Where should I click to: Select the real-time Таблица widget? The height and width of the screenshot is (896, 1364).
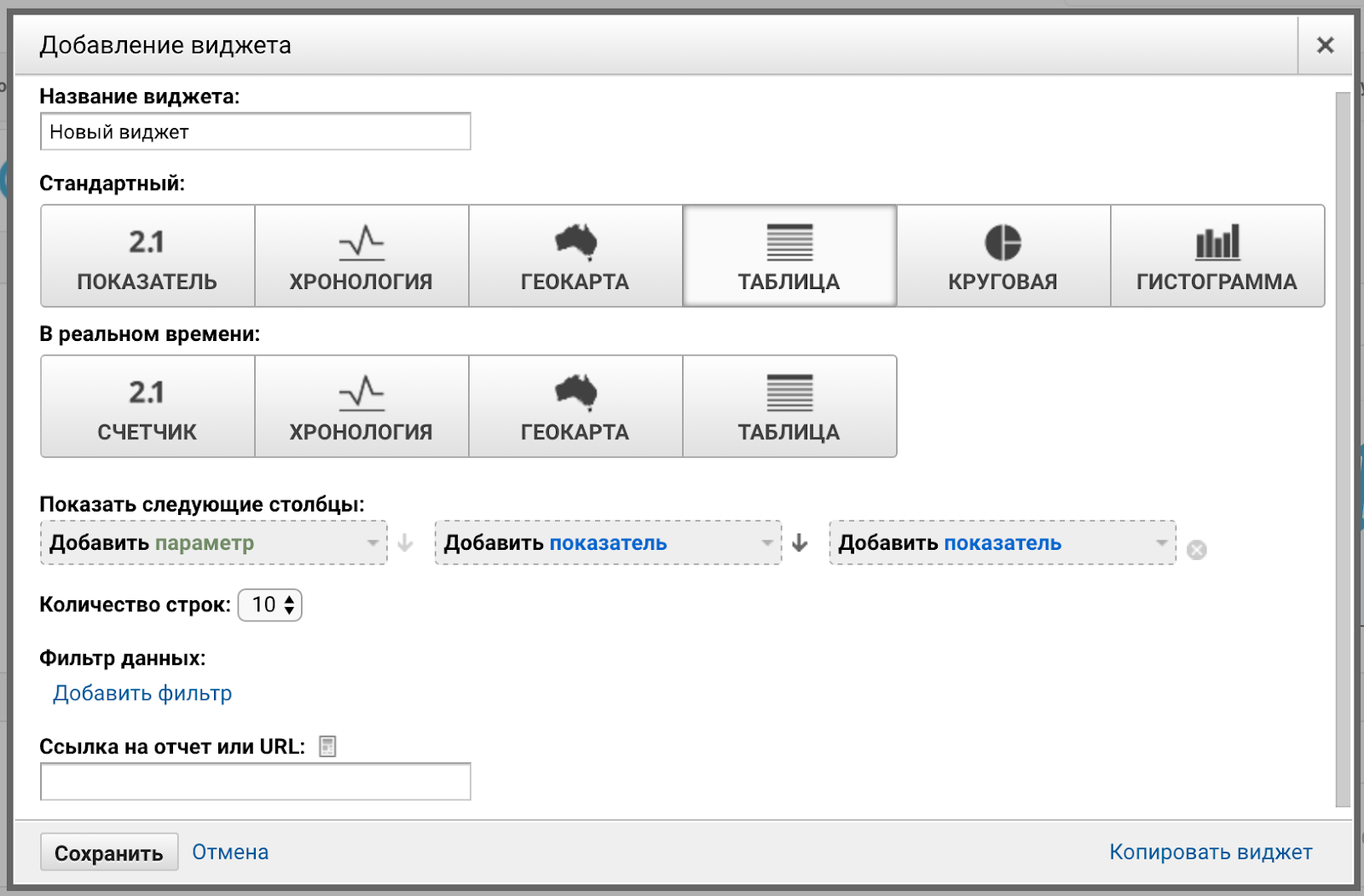point(789,406)
